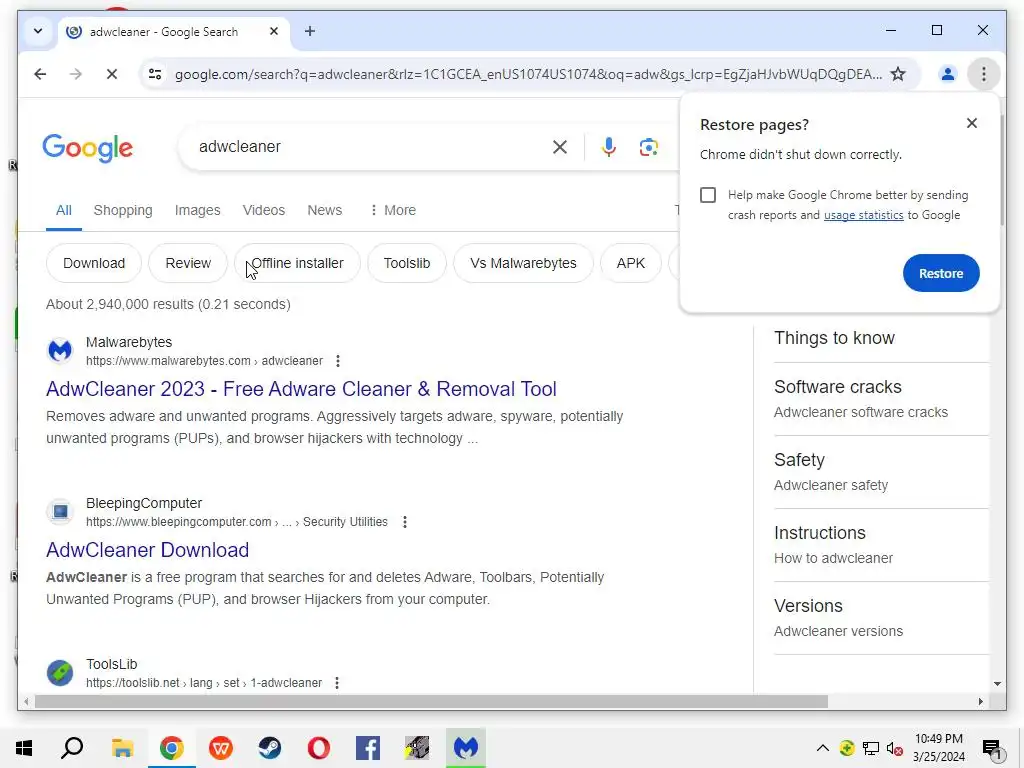Open Google Lens image search icon
The image size is (1024, 768).
pos(648,147)
